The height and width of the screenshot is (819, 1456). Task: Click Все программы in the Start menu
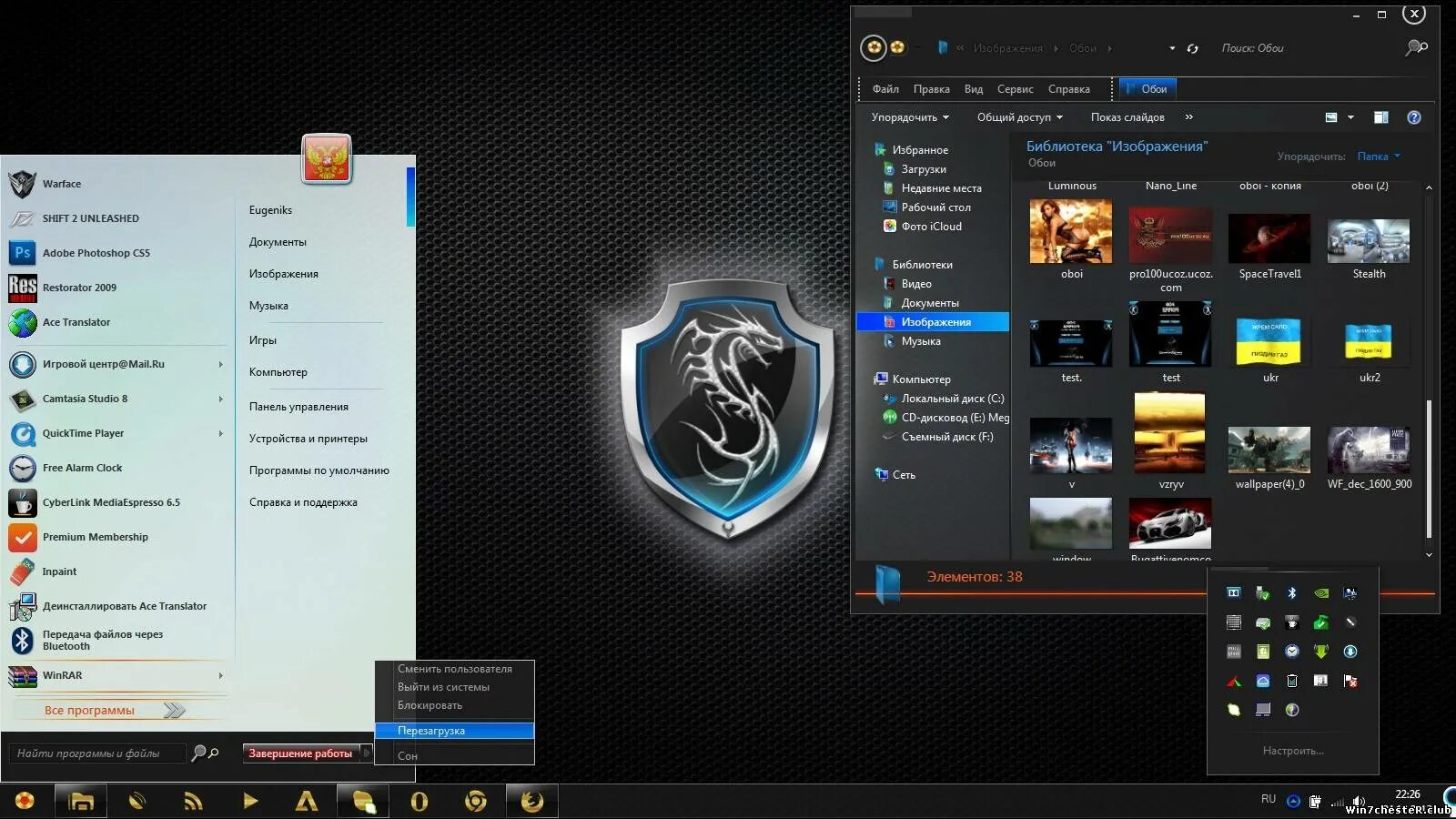89,710
